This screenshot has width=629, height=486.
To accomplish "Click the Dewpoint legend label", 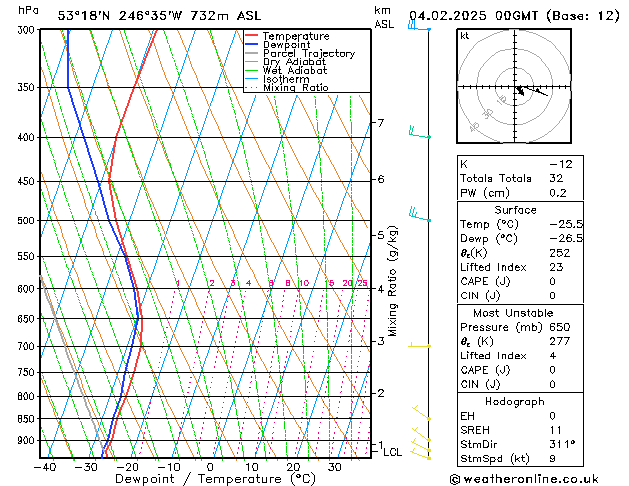I will (x=286, y=45).
